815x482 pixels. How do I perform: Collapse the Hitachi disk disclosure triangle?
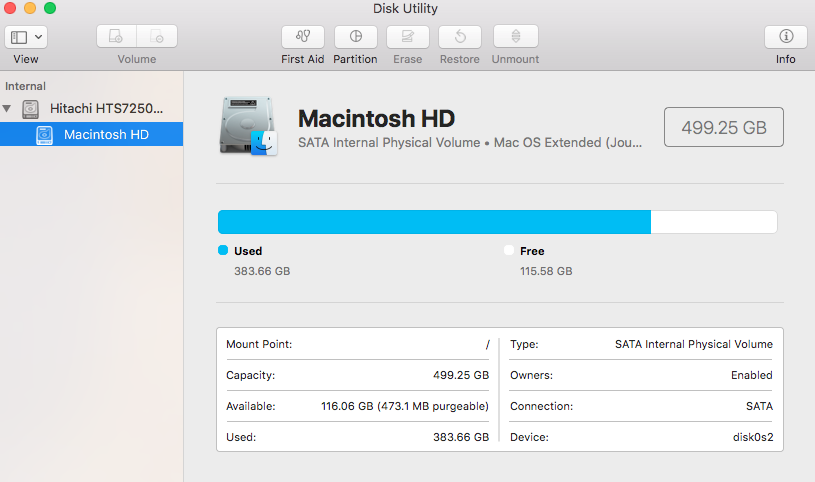coord(7,109)
